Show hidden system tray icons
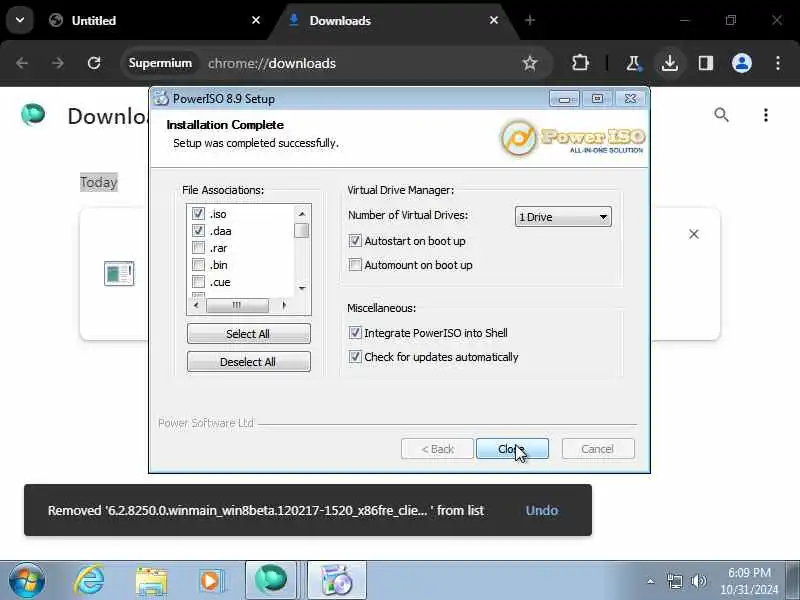 [651, 581]
